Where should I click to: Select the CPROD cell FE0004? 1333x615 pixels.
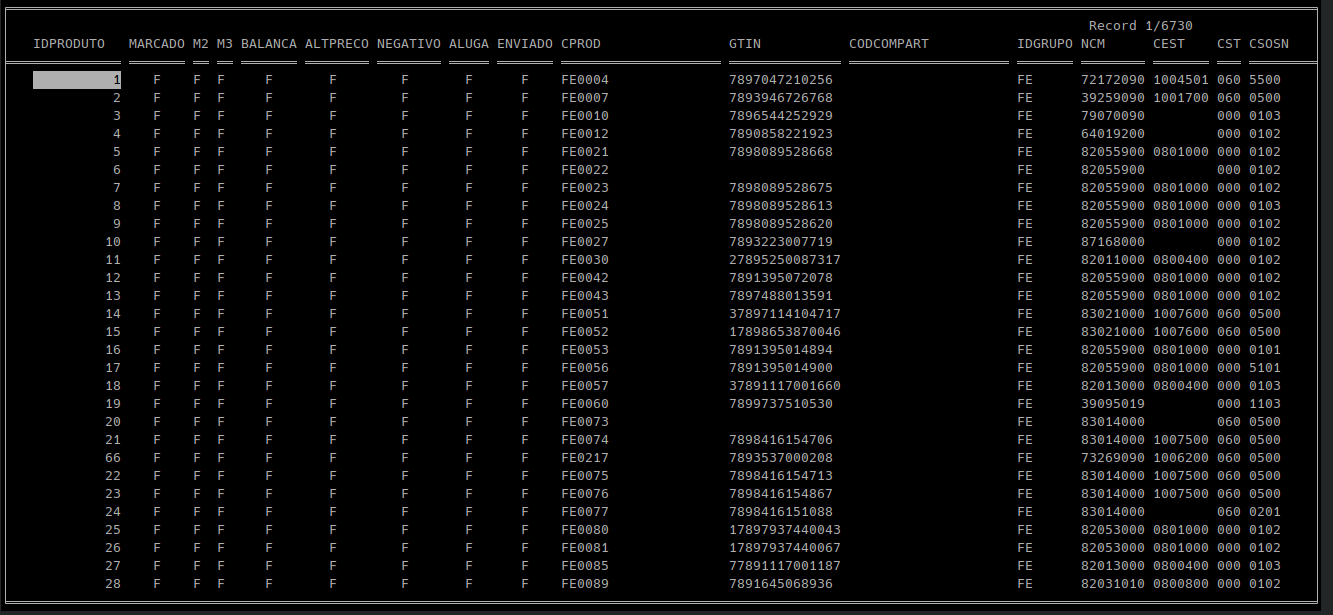(x=585, y=80)
